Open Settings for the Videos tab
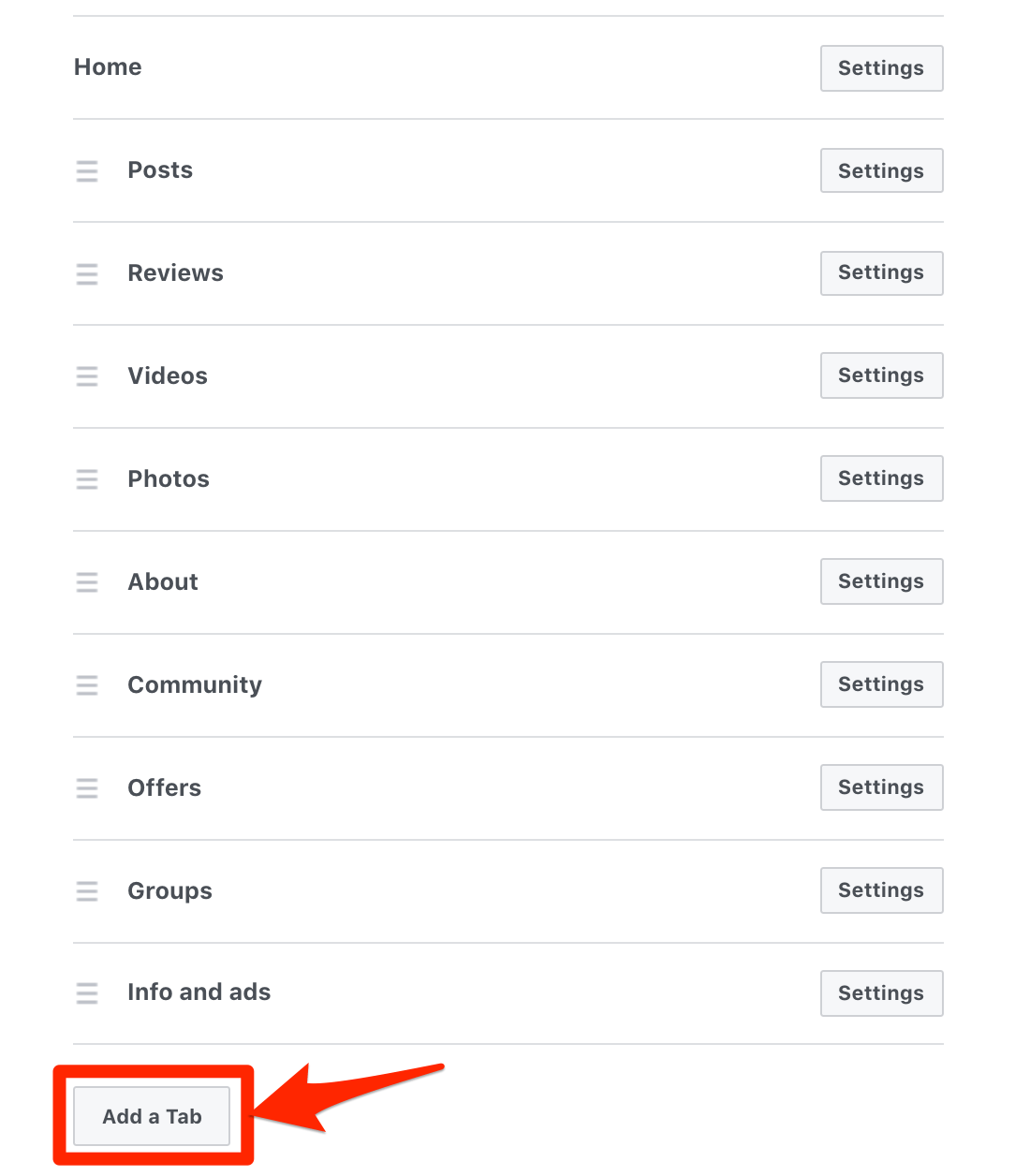This screenshot has height=1176, width=1015. click(x=881, y=375)
